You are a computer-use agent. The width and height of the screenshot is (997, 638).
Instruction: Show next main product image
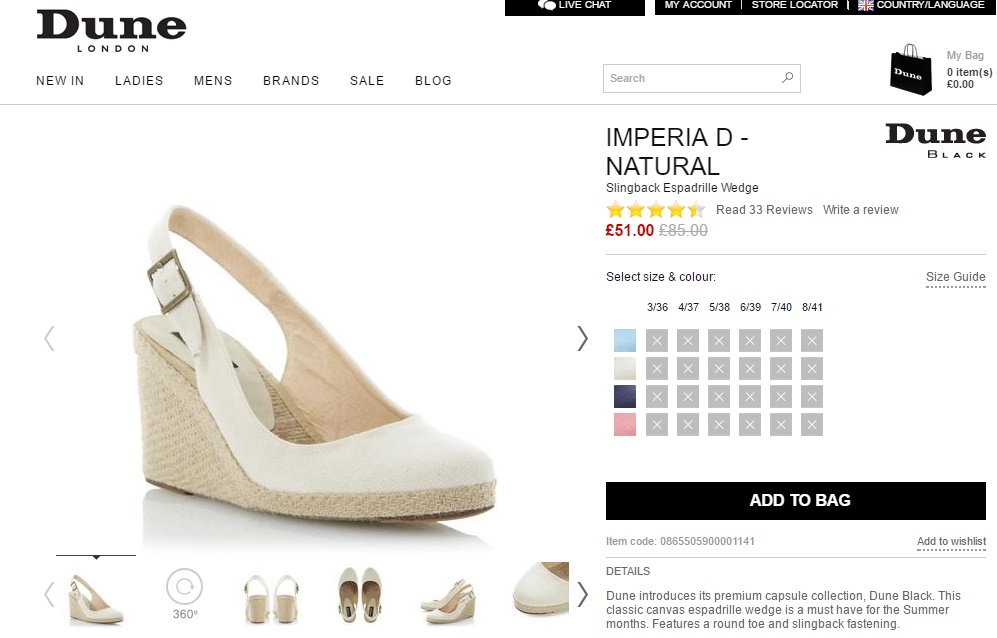pos(582,339)
